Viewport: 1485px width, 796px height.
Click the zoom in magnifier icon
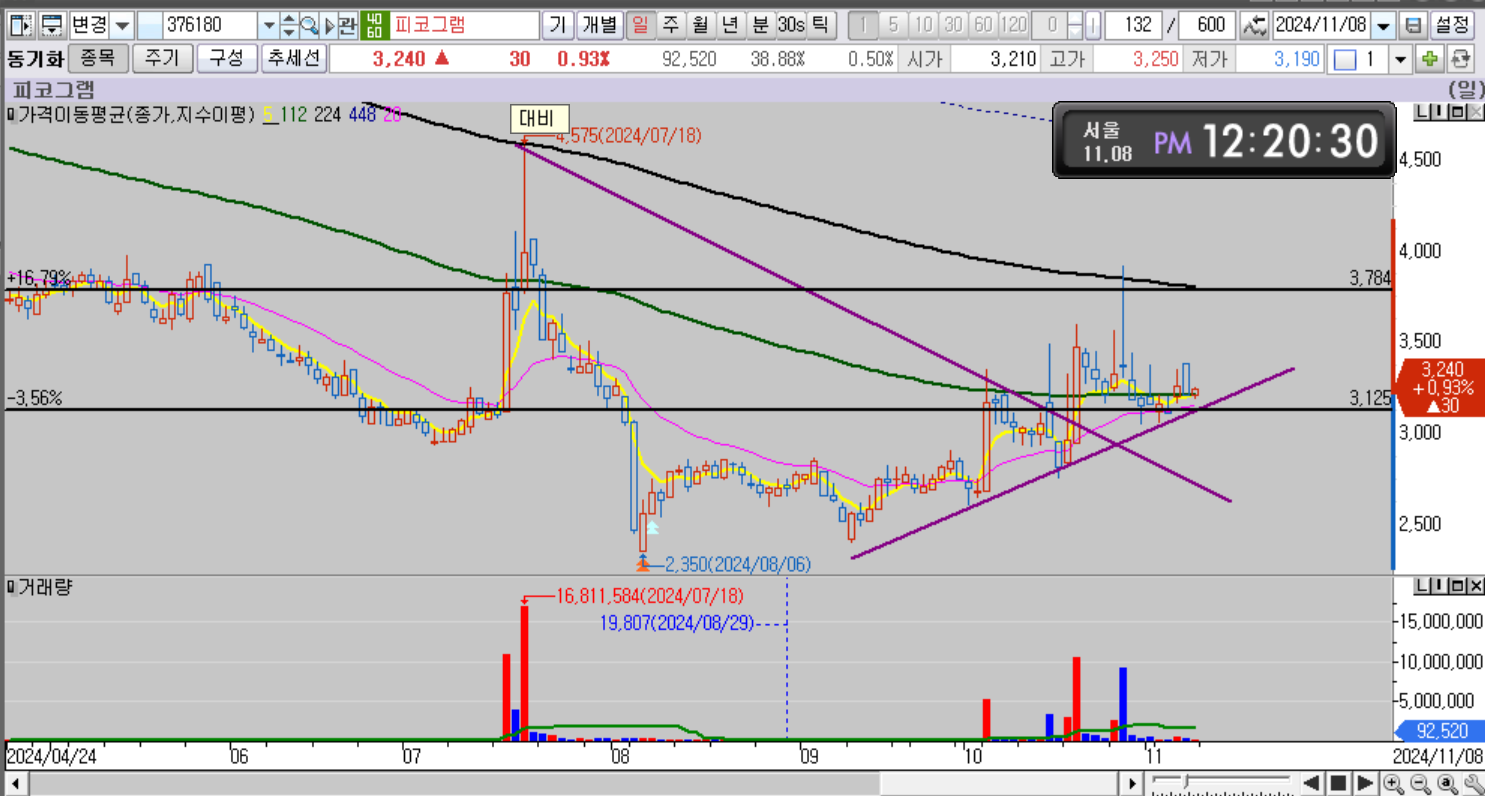click(1393, 782)
